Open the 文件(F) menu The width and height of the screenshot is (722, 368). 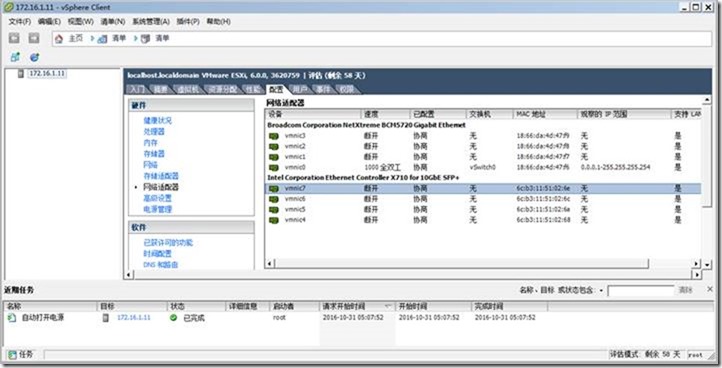click(x=19, y=22)
